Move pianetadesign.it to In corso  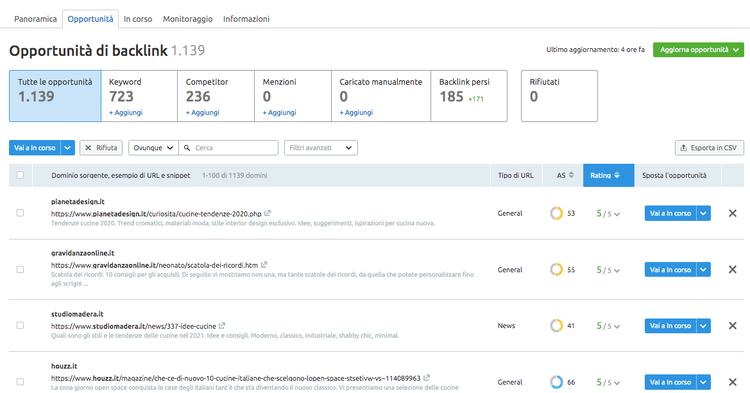670,213
